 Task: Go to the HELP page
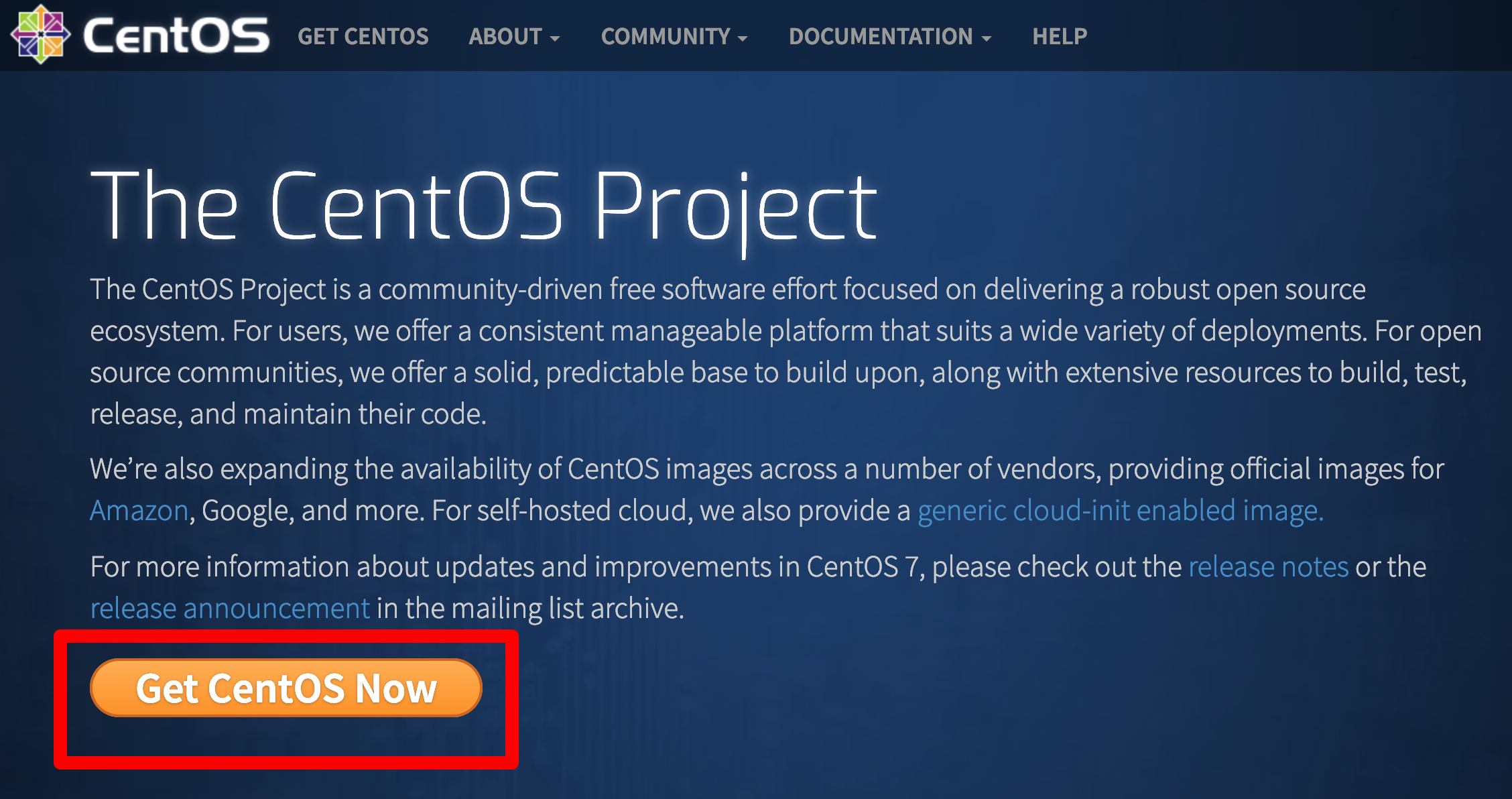1060,36
